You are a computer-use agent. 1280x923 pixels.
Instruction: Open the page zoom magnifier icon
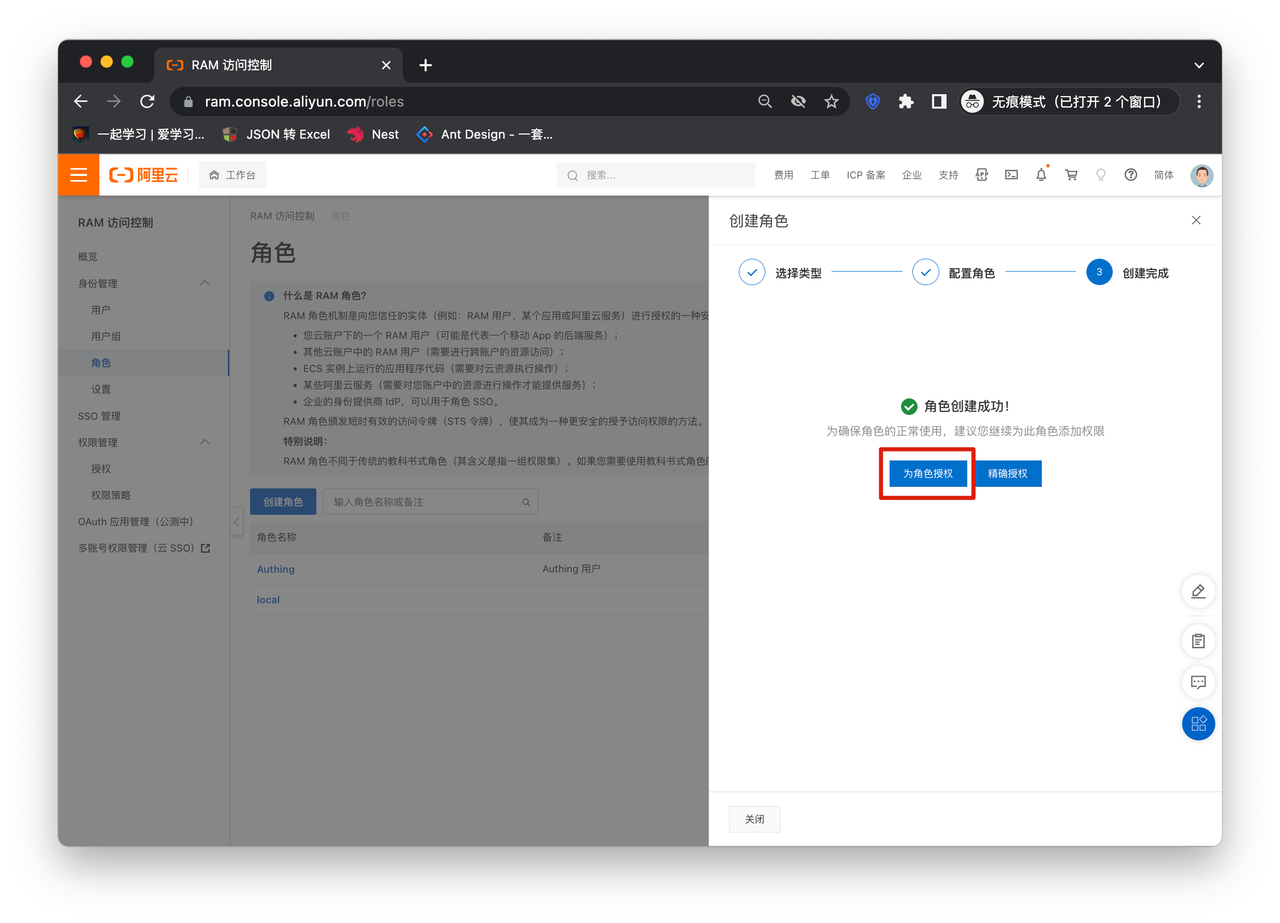point(765,101)
